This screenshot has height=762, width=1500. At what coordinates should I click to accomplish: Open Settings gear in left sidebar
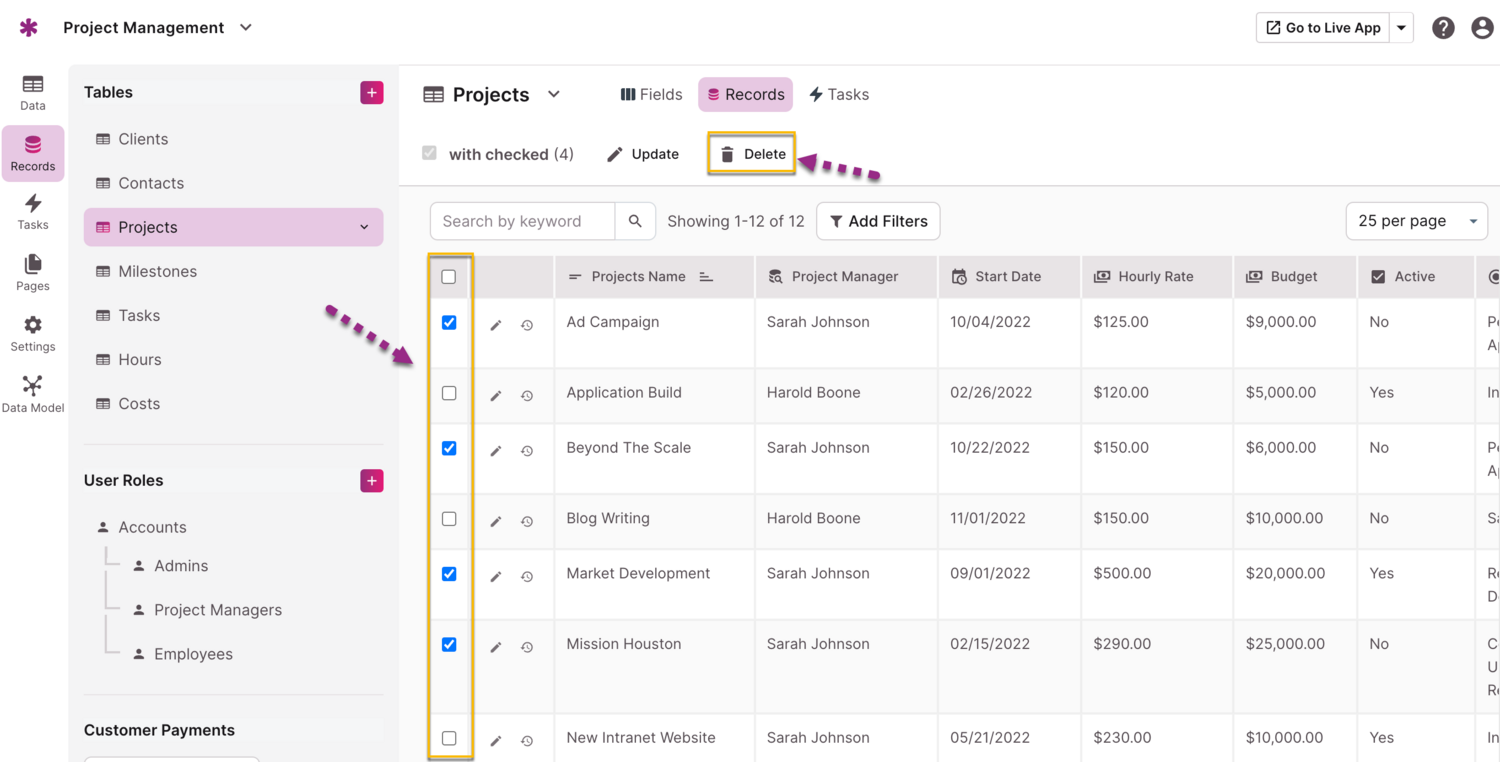32,333
